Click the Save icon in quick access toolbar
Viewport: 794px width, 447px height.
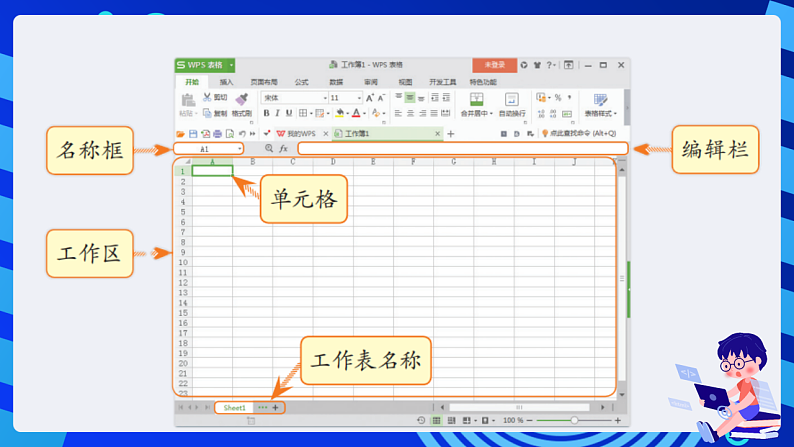pos(193,133)
